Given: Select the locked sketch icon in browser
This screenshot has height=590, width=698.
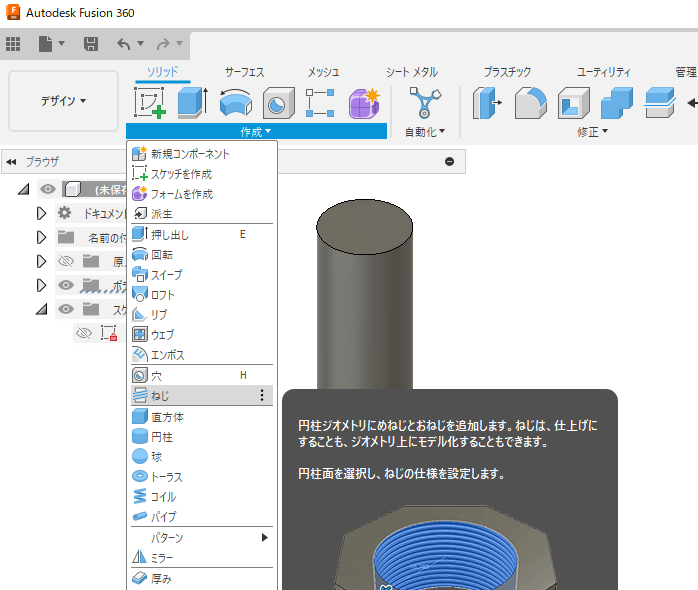Looking at the screenshot, I should pos(109,333).
